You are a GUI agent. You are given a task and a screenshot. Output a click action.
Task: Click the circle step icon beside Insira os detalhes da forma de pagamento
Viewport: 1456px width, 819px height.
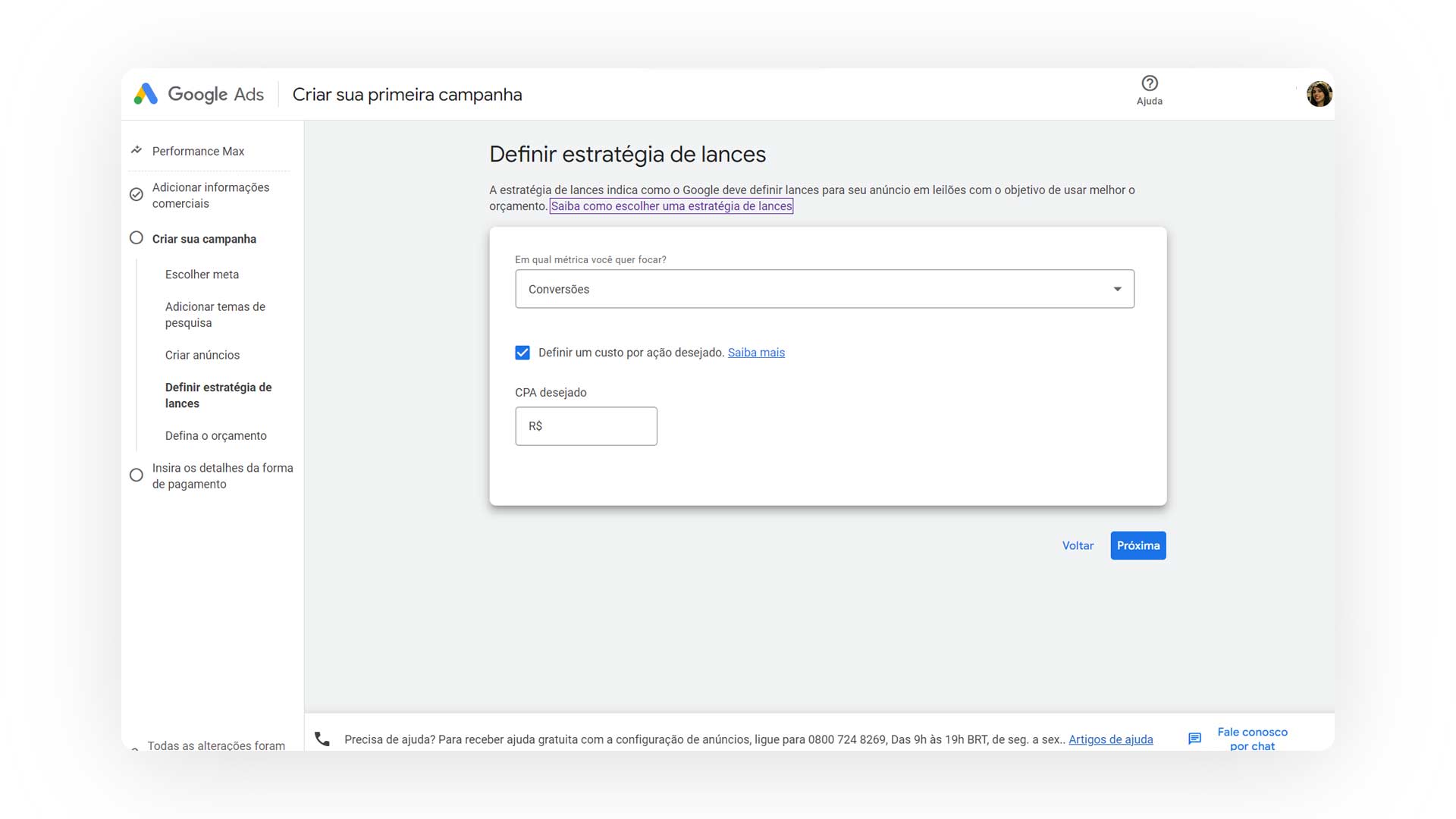point(136,475)
